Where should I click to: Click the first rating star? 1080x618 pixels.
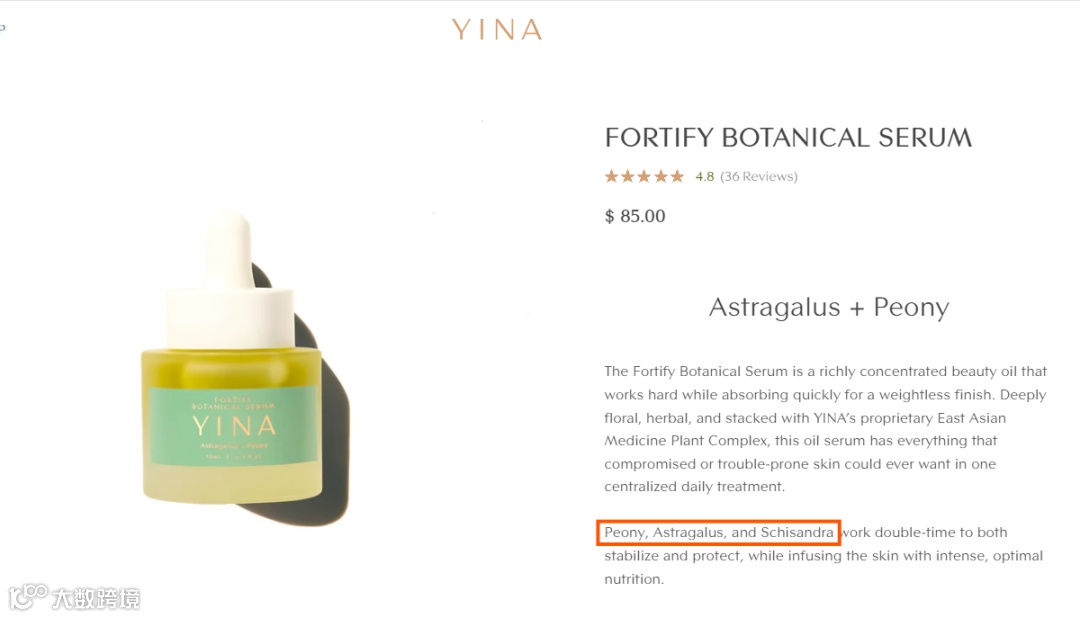point(611,176)
